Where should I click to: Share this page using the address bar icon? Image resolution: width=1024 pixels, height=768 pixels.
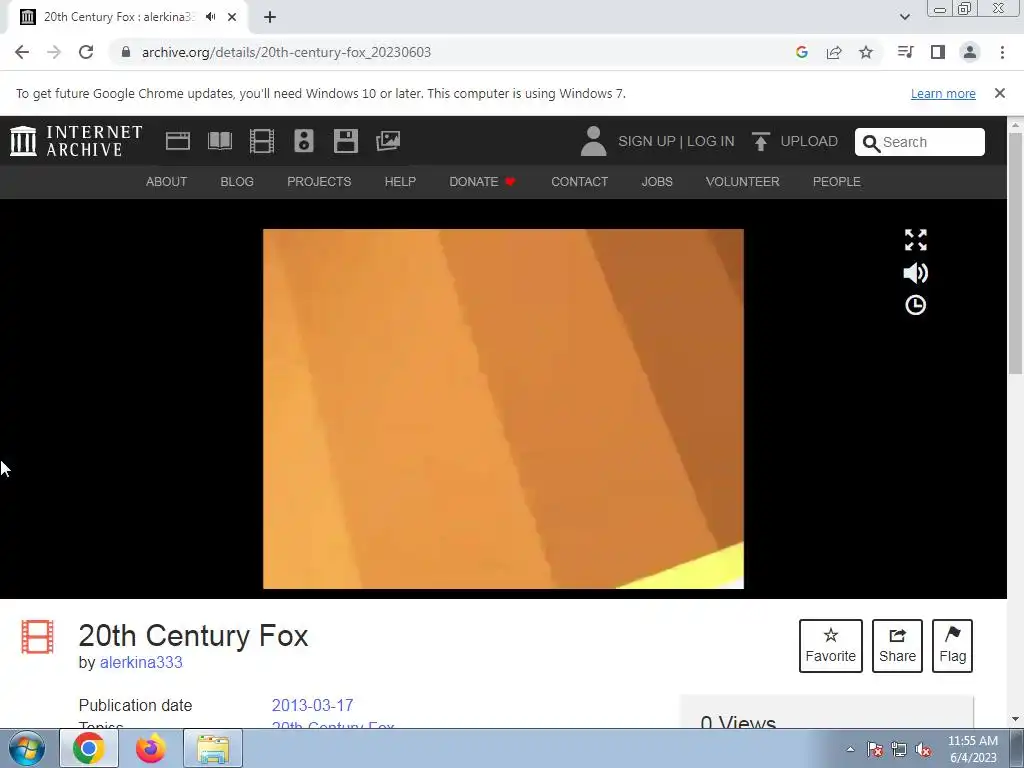coord(834,52)
